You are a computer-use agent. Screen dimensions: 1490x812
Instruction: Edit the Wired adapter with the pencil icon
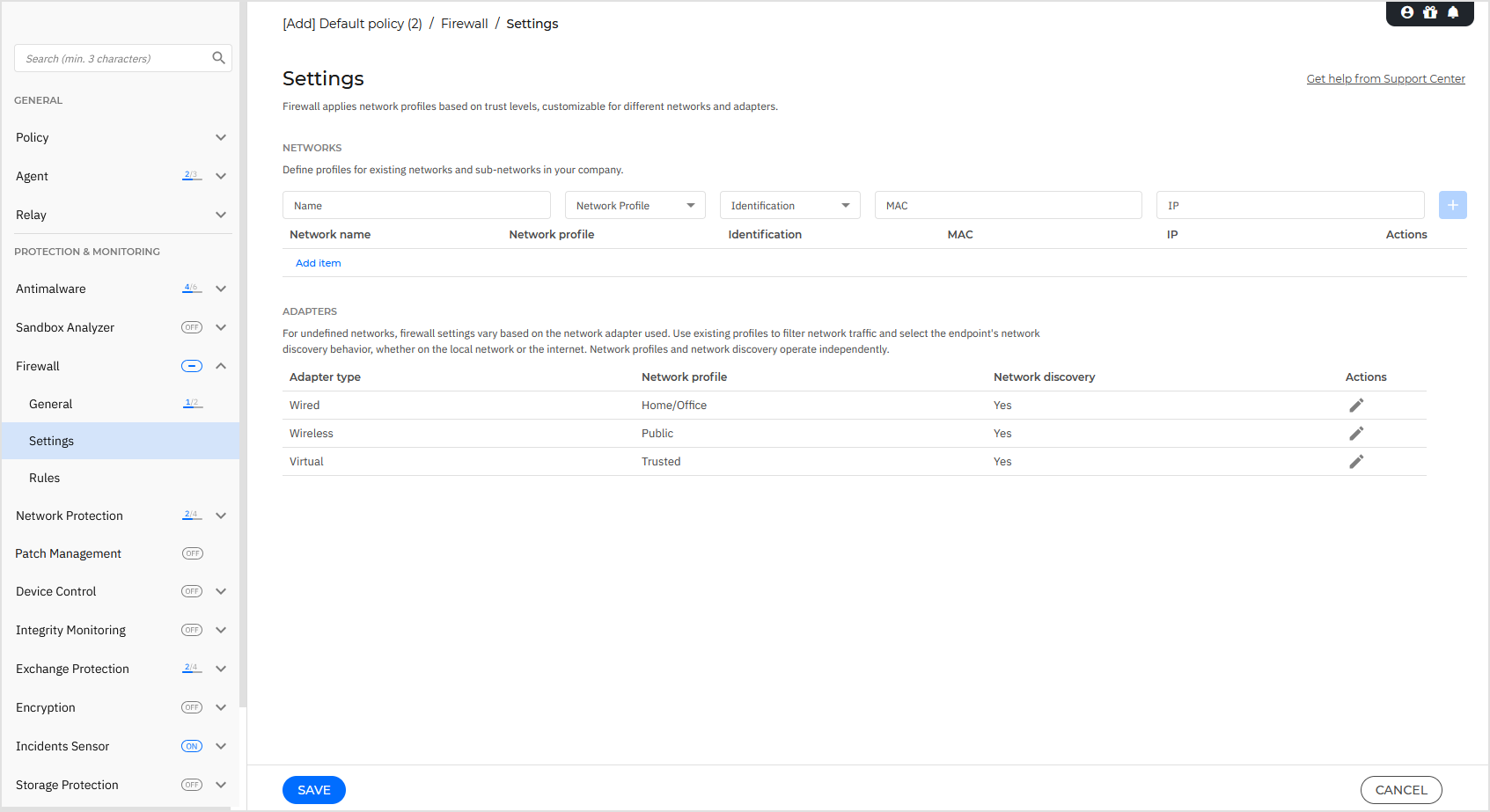tap(1356, 405)
